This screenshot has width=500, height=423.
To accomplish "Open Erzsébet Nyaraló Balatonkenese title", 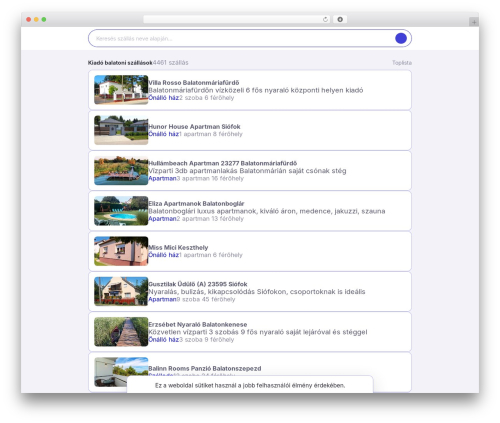I will coord(198,324).
